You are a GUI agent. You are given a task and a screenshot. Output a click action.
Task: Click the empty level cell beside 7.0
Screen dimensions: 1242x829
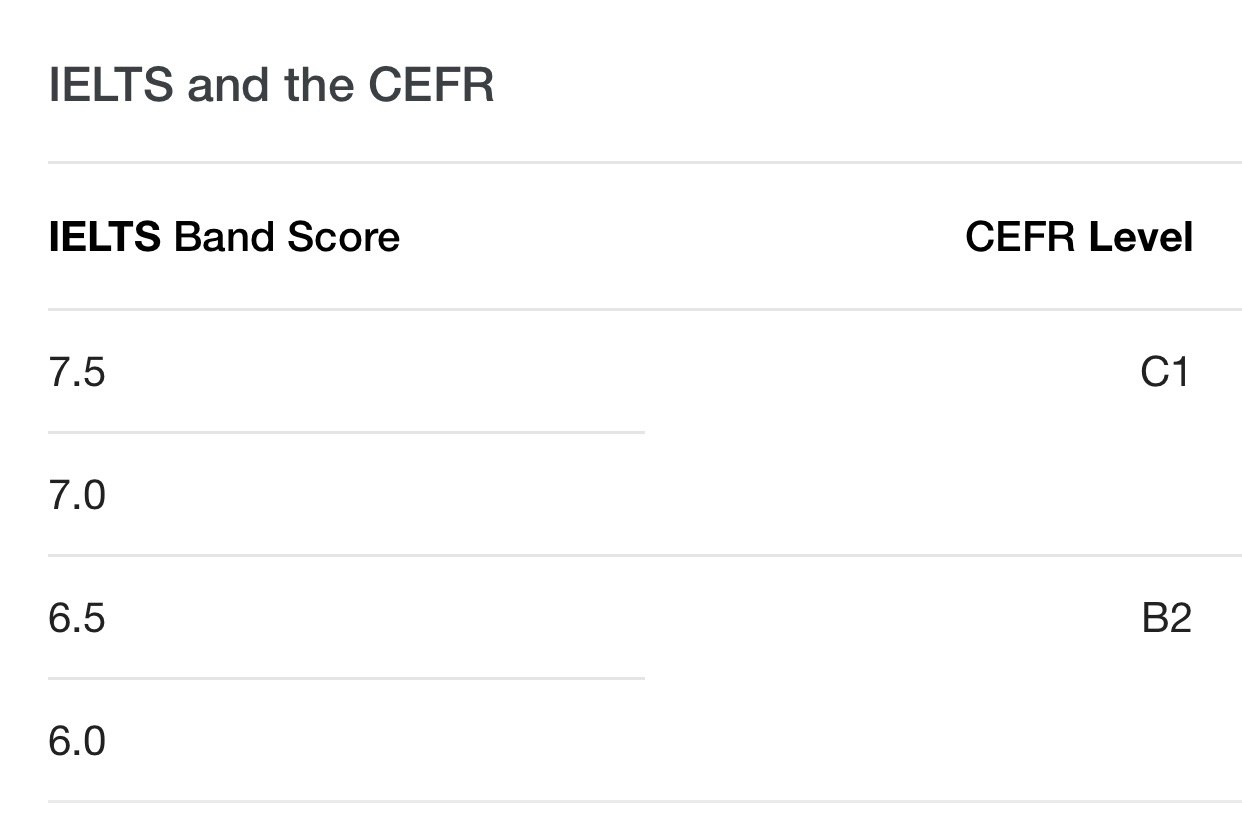tap(943, 495)
